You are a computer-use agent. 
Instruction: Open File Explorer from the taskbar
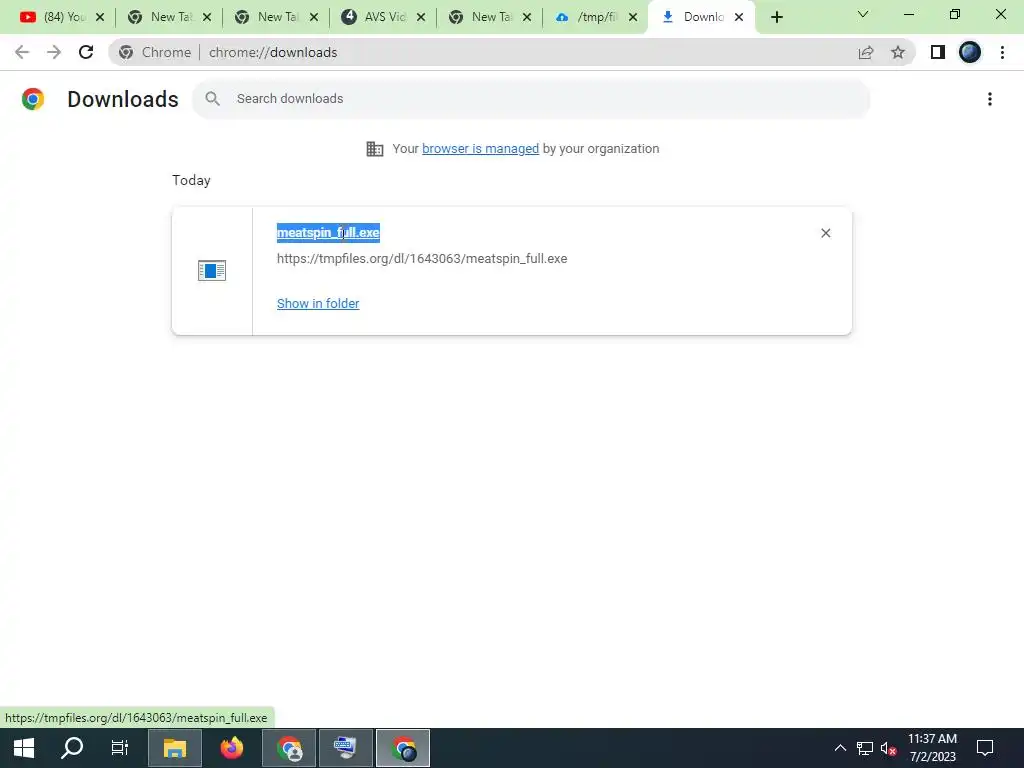(174, 748)
